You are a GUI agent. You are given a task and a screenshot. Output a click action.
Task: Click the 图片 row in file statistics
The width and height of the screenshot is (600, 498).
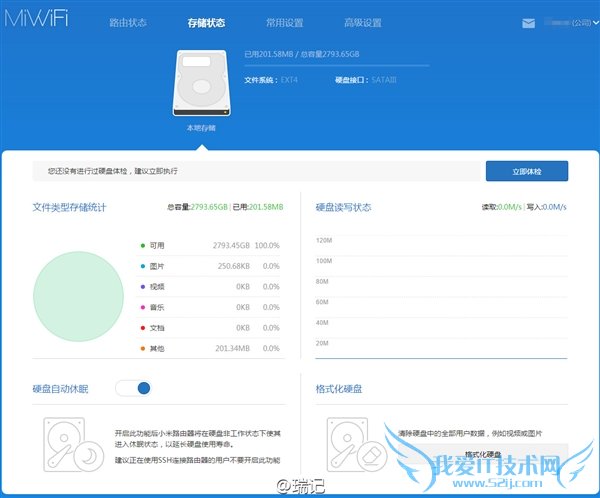pyautogui.click(x=210, y=266)
